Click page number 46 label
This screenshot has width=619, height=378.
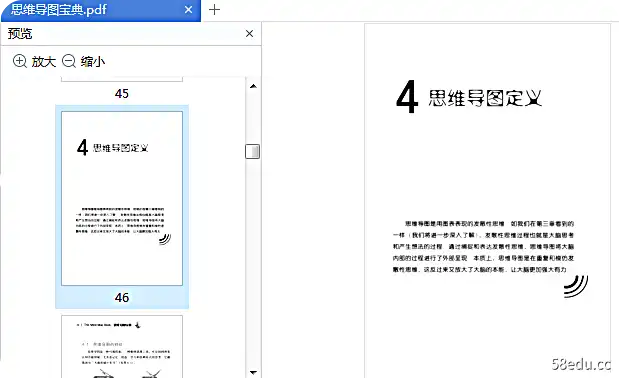pyautogui.click(x=122, y=298)
